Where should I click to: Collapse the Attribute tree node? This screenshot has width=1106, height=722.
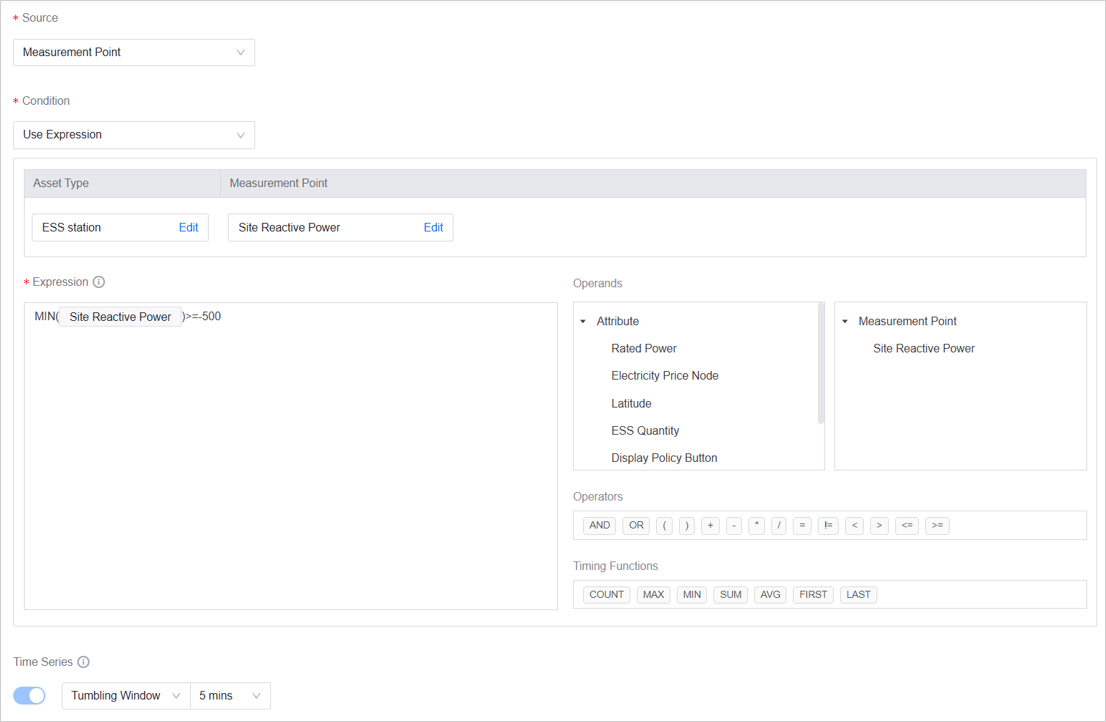(584, 322)
